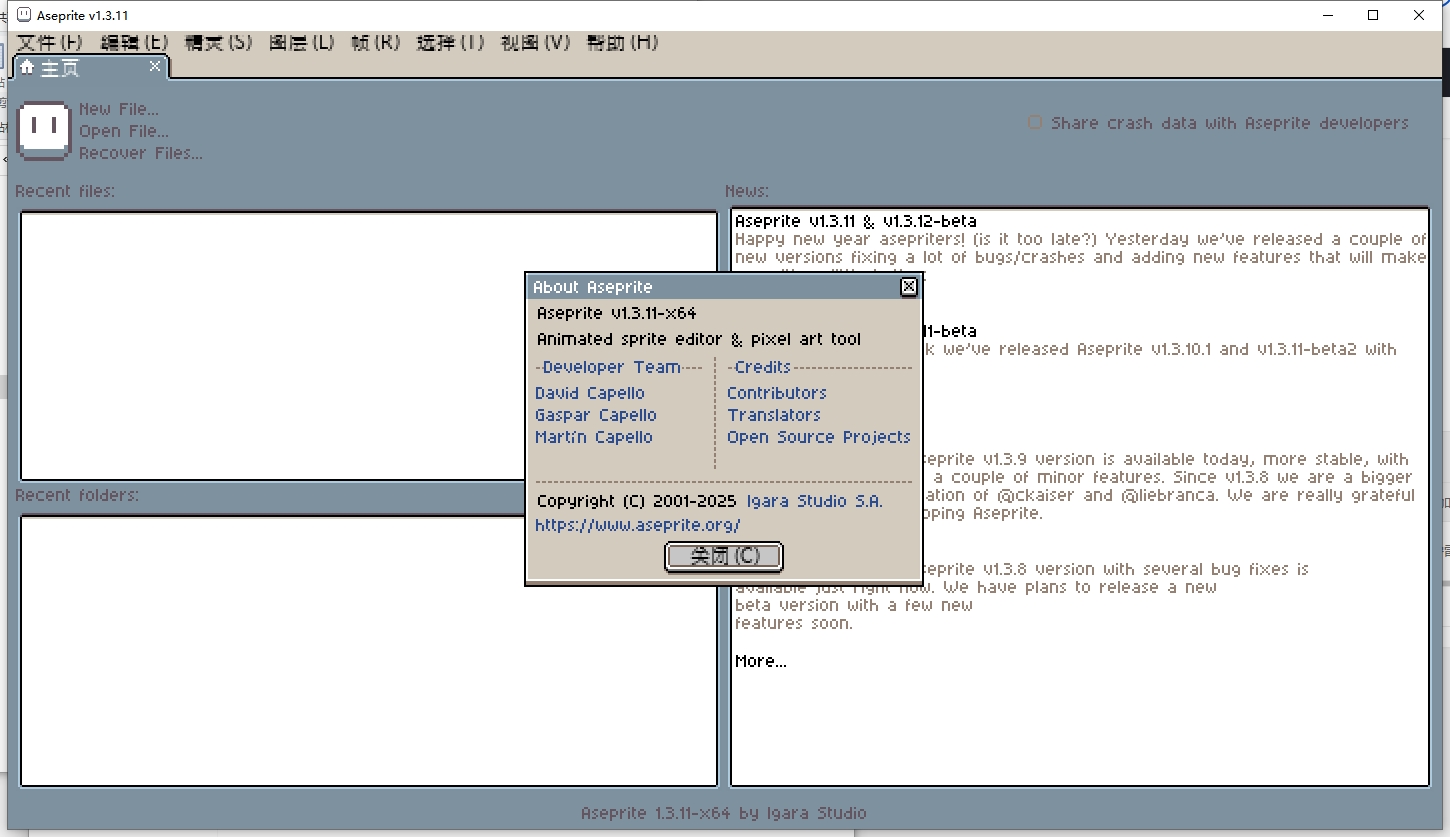The width and height of the screenshot is (1450, 837).
Task: Click the Recover Files... link
Action: tap(141, 153)
